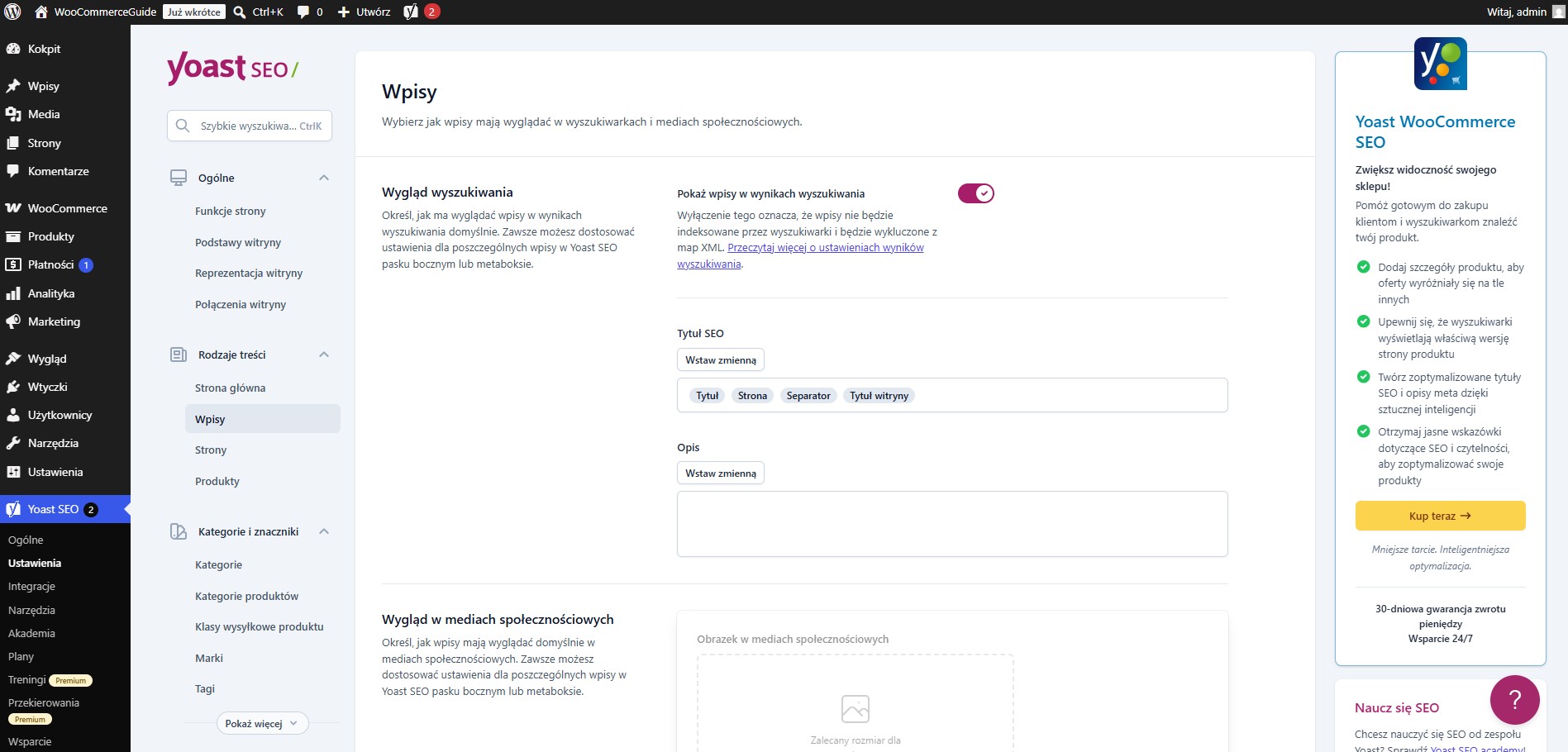This screenshot has width=1568, height=752.
Task: Select Strony under Rodzaje treści
Action: [211, 450]
